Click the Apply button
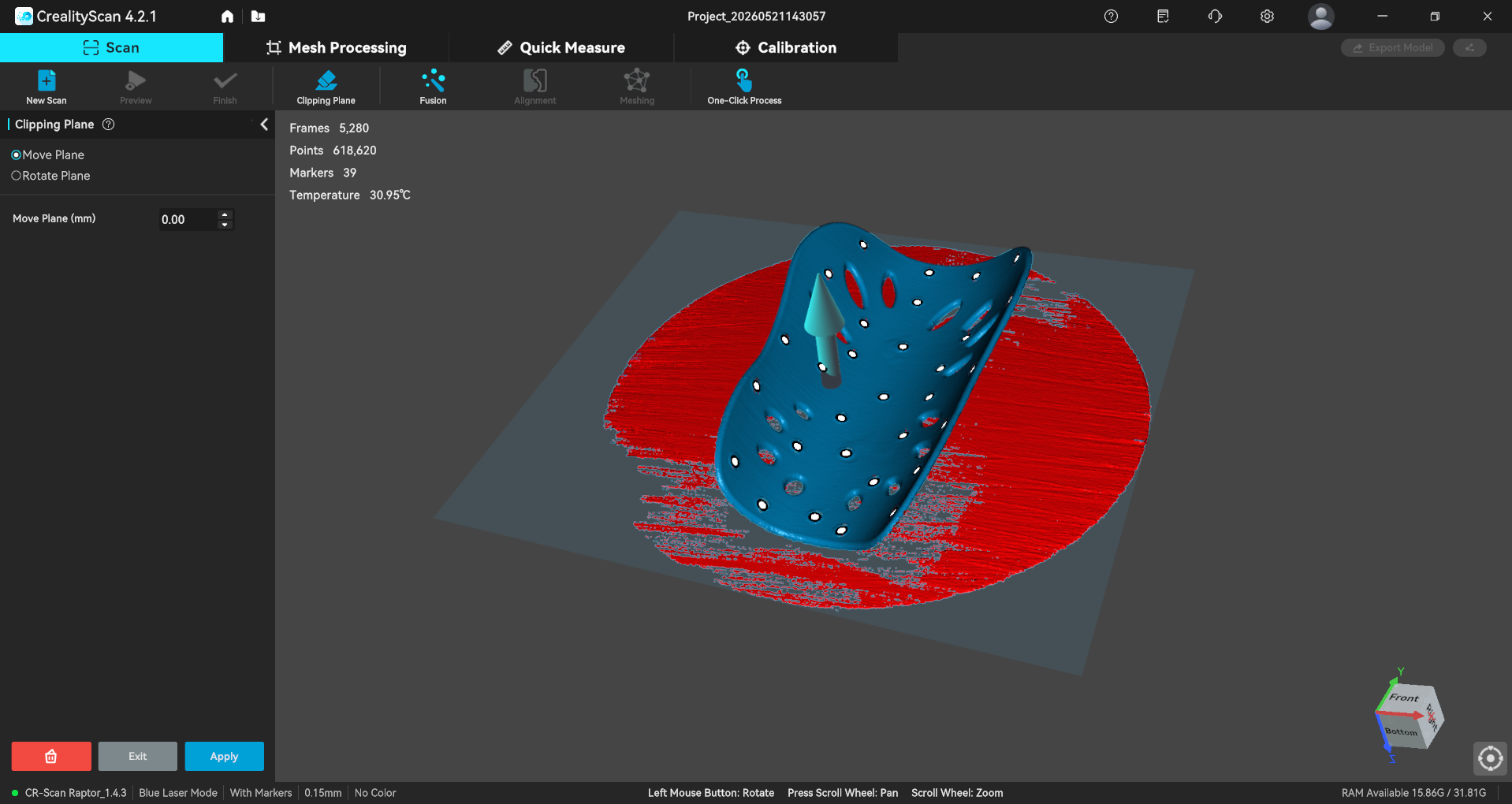The width and height of the screenshot is (1512, 804). pyautogui.click(x=224, y=756)
